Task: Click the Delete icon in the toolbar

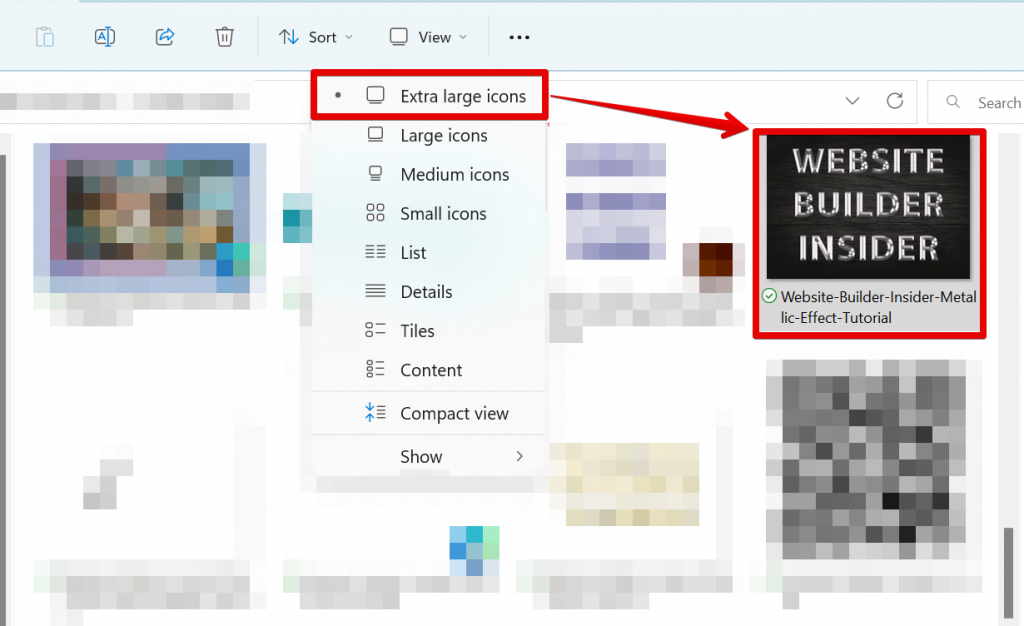Action: [224, 36]
